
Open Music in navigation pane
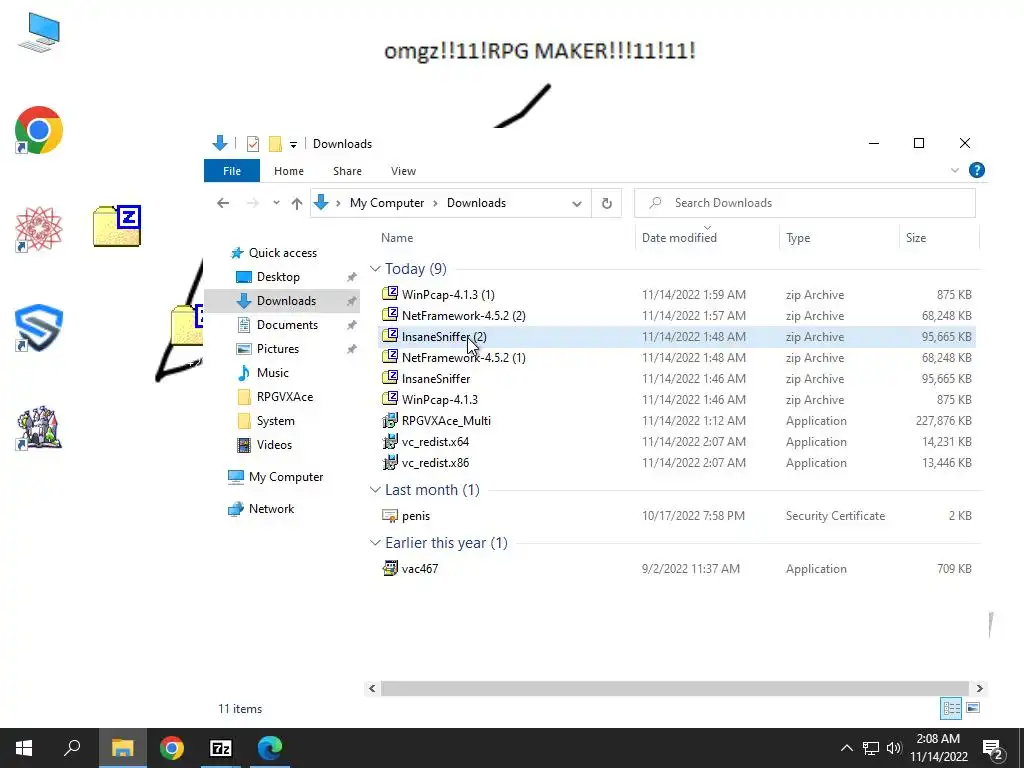tap(272, 373)
